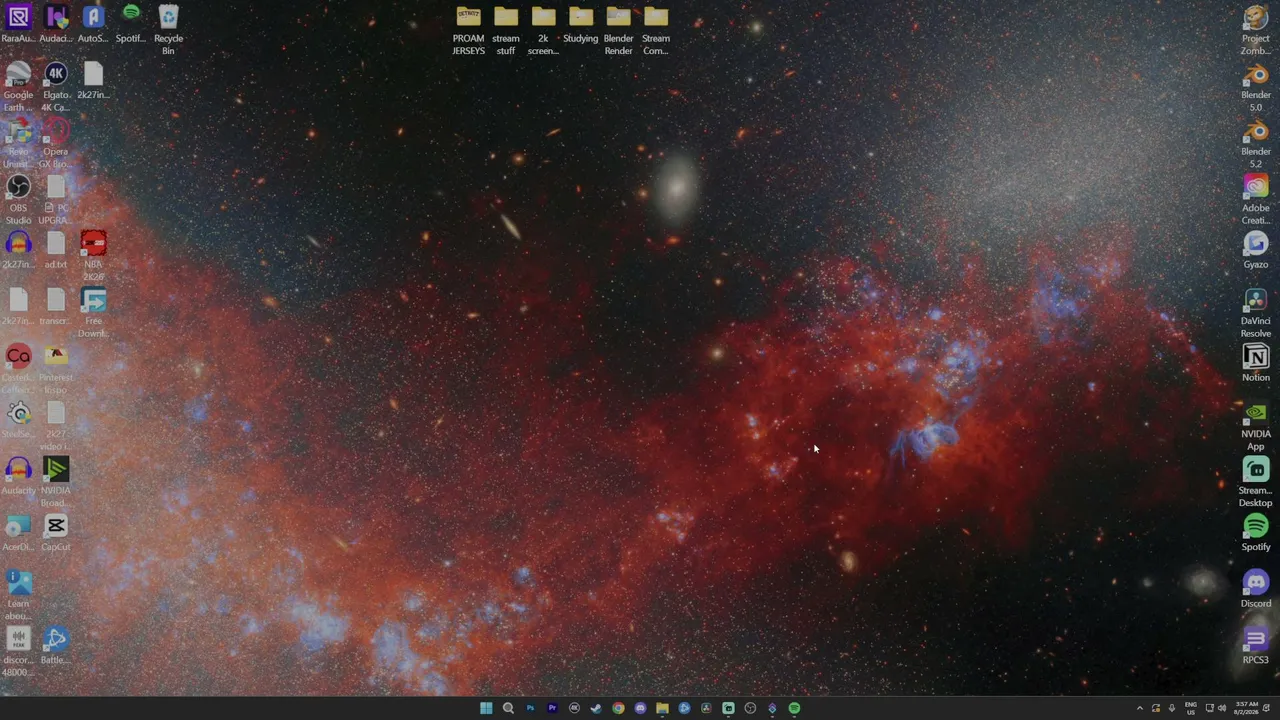1280x720 pixels.
Task: Select the ad.txt file
Action: click(56, 251)
